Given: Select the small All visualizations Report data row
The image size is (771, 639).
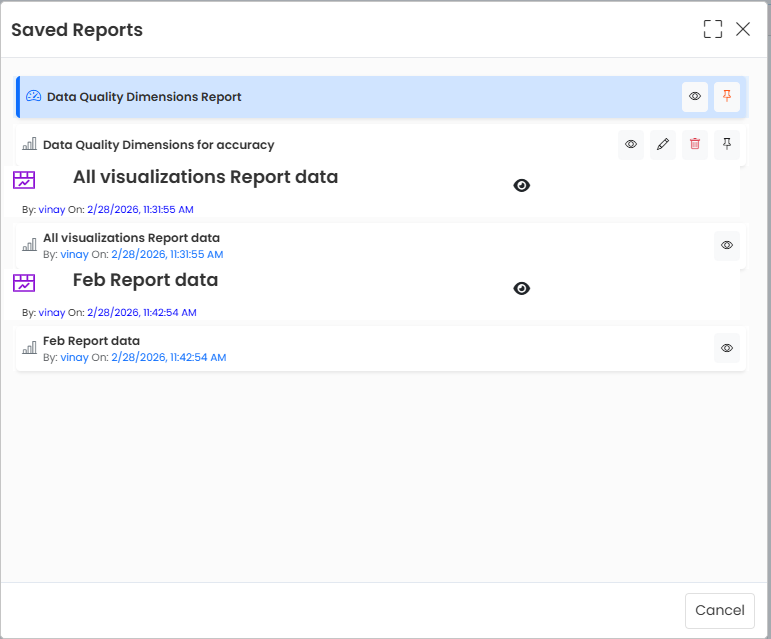Looking at the screenshot, I should (381, 246).
